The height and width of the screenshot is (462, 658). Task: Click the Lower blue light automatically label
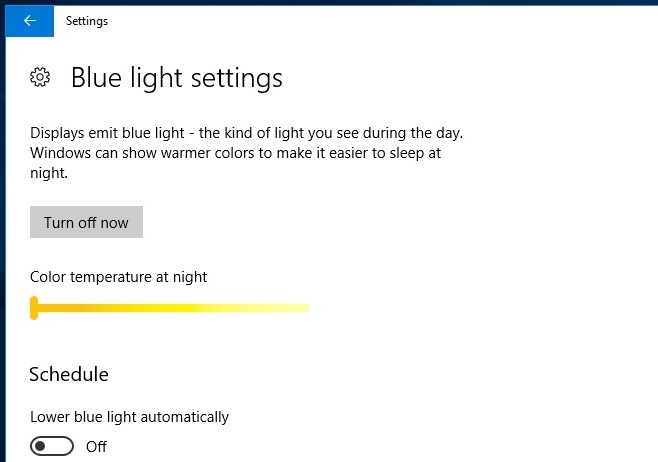129,417
